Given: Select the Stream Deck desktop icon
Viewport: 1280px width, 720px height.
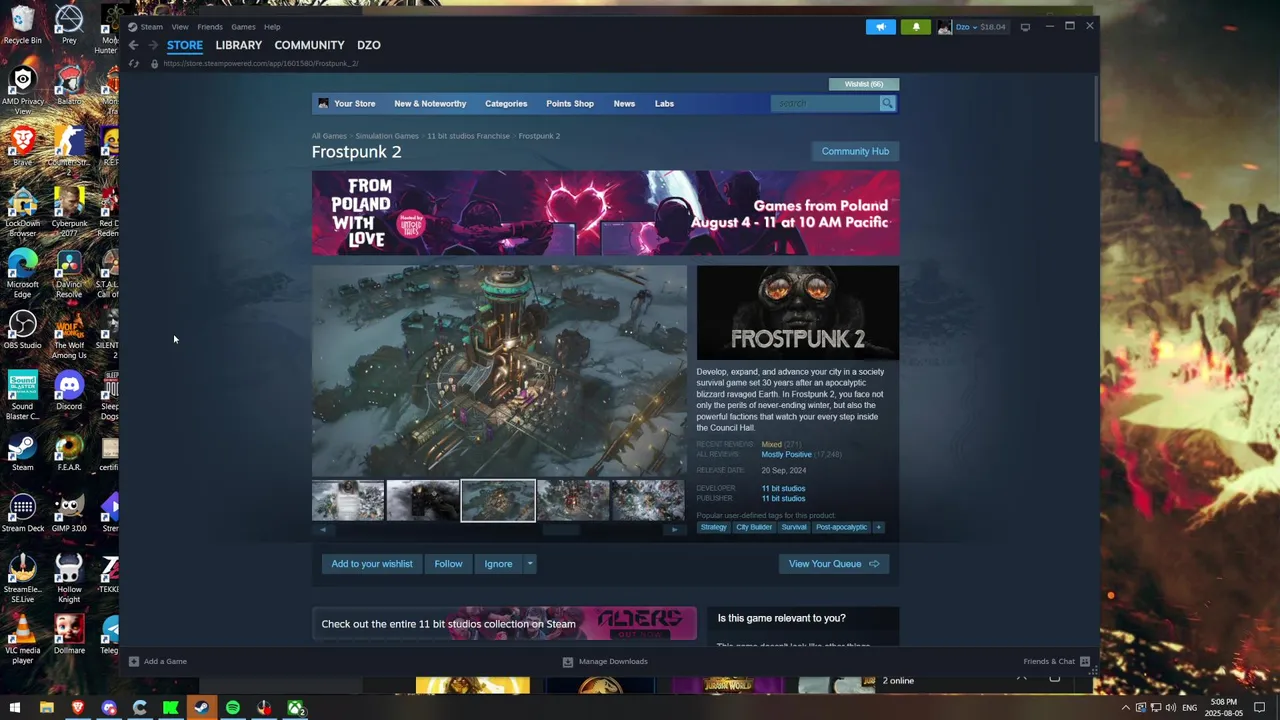Looking at the screenshot, I should coord(22,513).
